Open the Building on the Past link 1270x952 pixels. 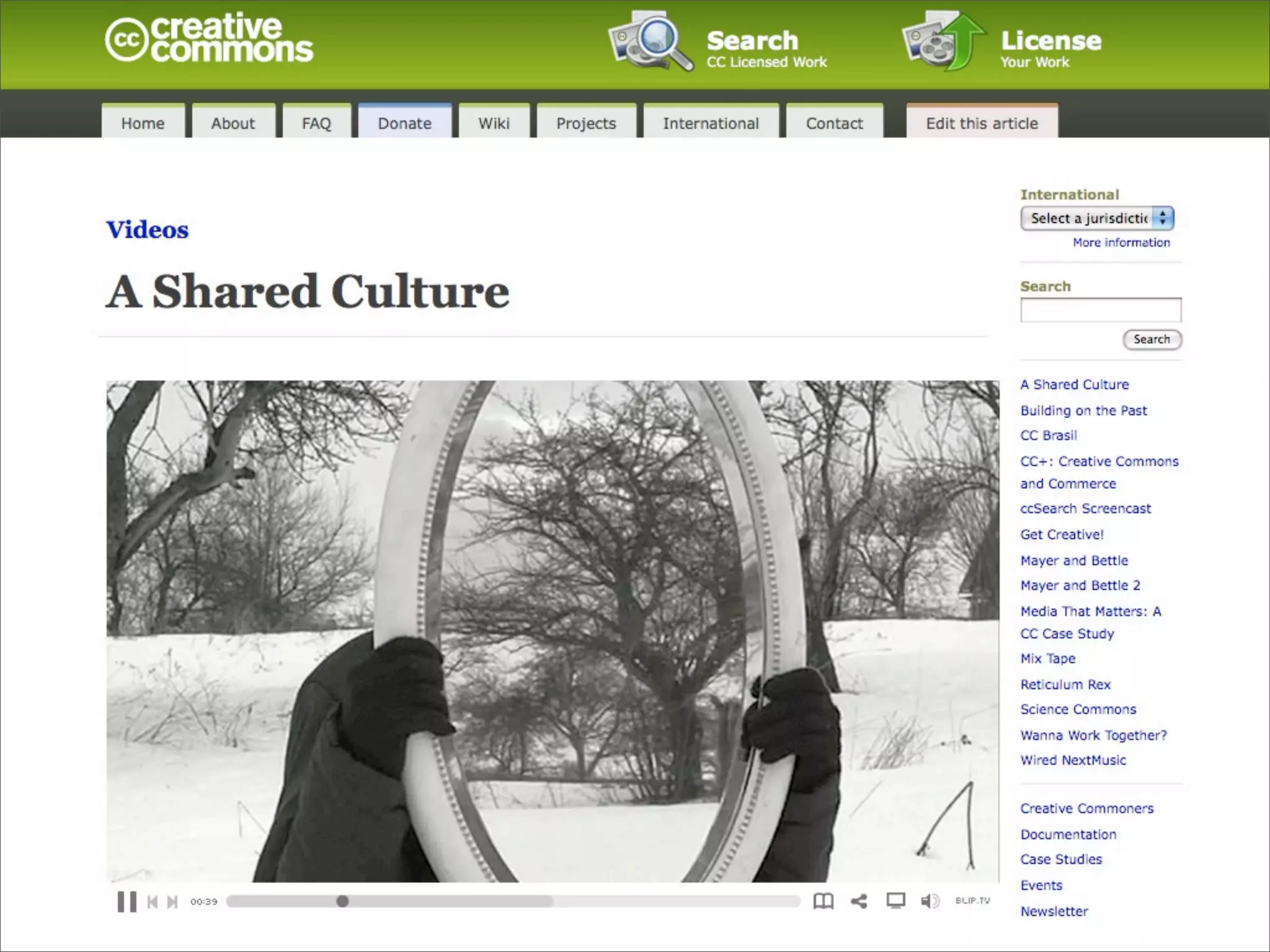[1083, 410]
